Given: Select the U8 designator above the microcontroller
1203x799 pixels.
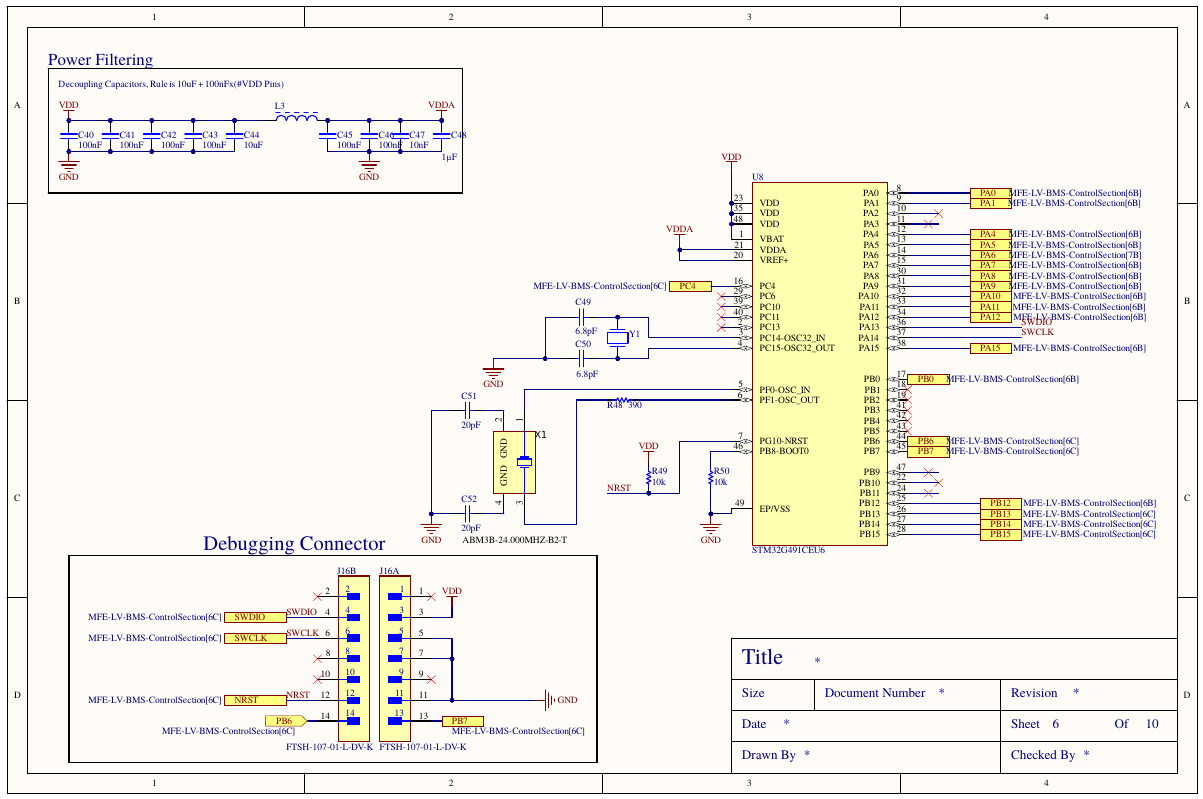Looking at the screenshot, I should [758, 177].
